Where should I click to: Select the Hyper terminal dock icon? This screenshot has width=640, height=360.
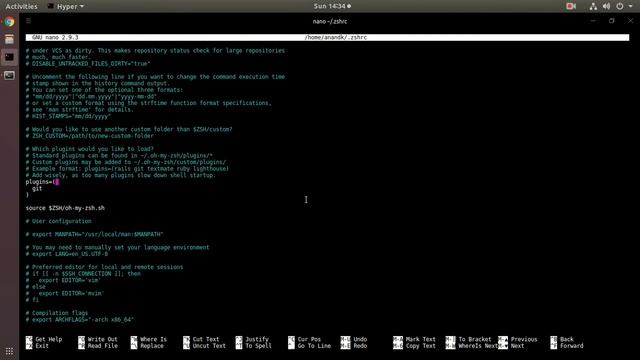click(x=9, y=57)
